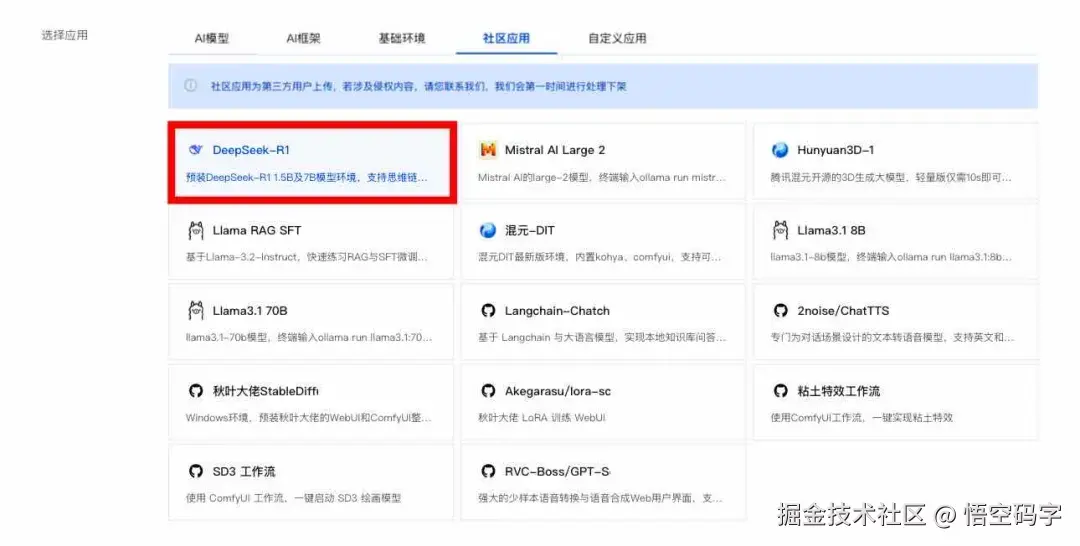
Task: Go to the 自定义应用 tab
Action: (x=617, y=38)
